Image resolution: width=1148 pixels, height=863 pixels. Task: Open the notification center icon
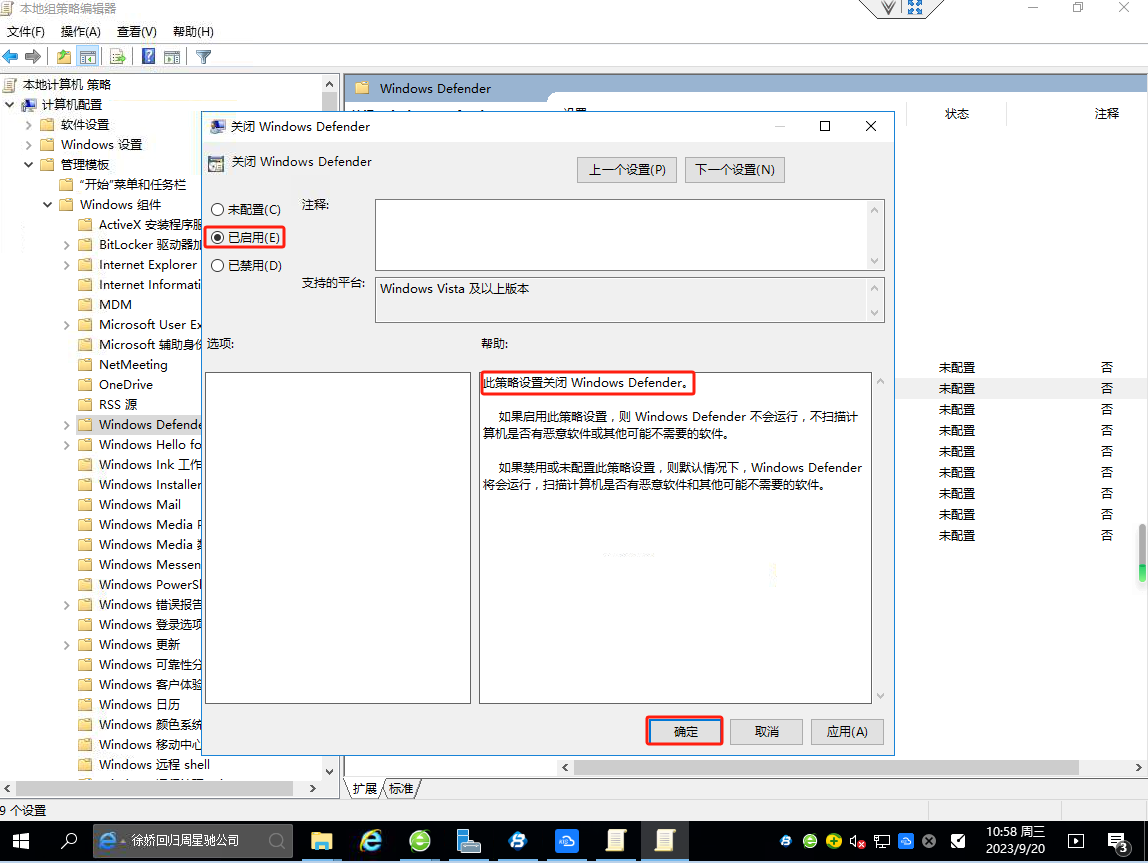(1117, 842)
